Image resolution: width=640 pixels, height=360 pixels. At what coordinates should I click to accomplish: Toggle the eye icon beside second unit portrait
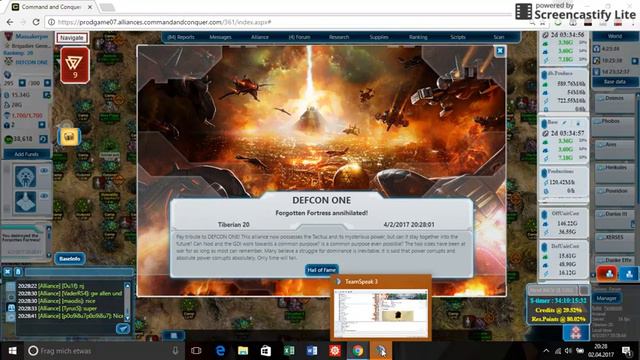pyautogui.click(x=44, y=196)
